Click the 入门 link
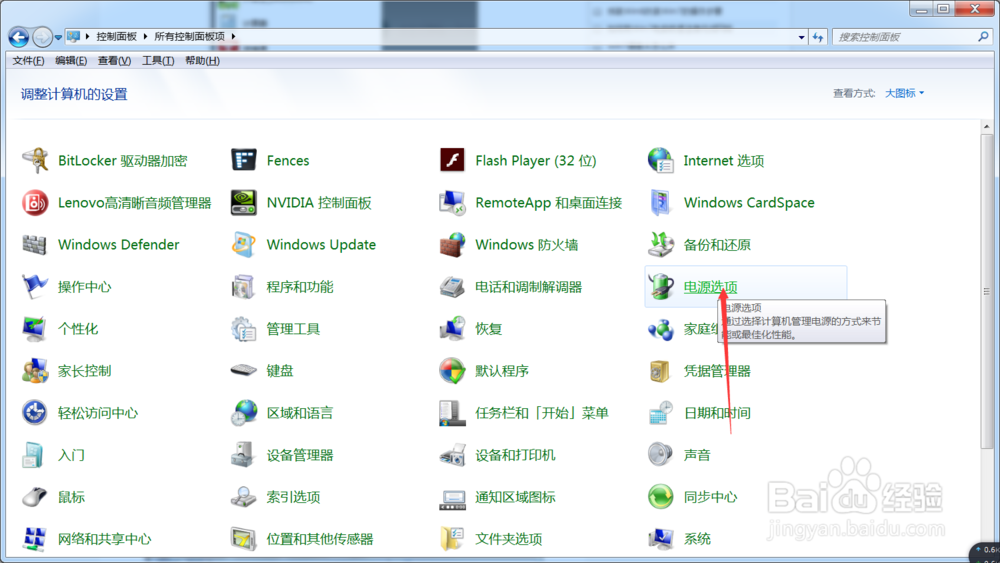This screenshot has height=563, width=1000. click(71, 455)
